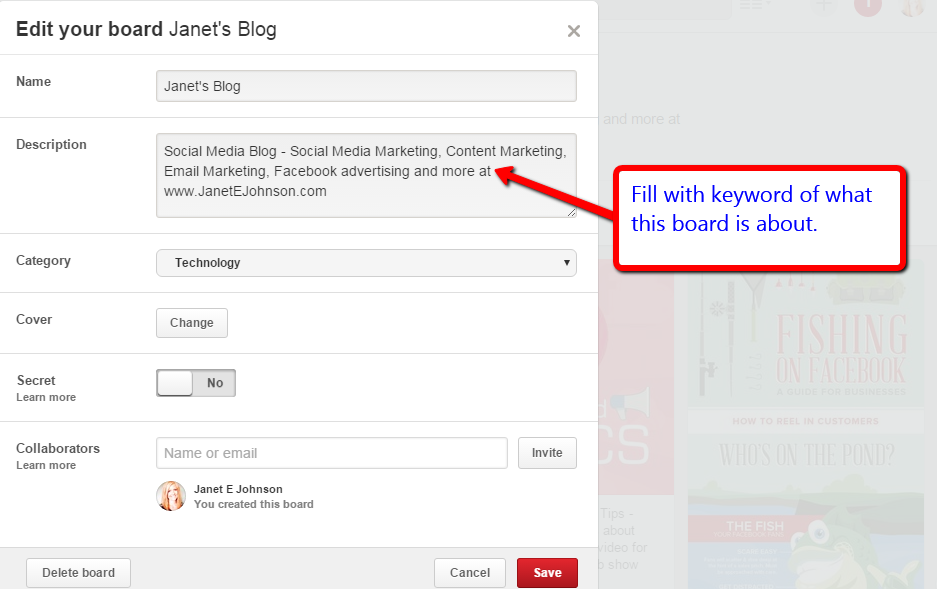Viewport: 937px width, 589px height.
Task: Close the Edit your board dialog
Action: click(573, 31)
